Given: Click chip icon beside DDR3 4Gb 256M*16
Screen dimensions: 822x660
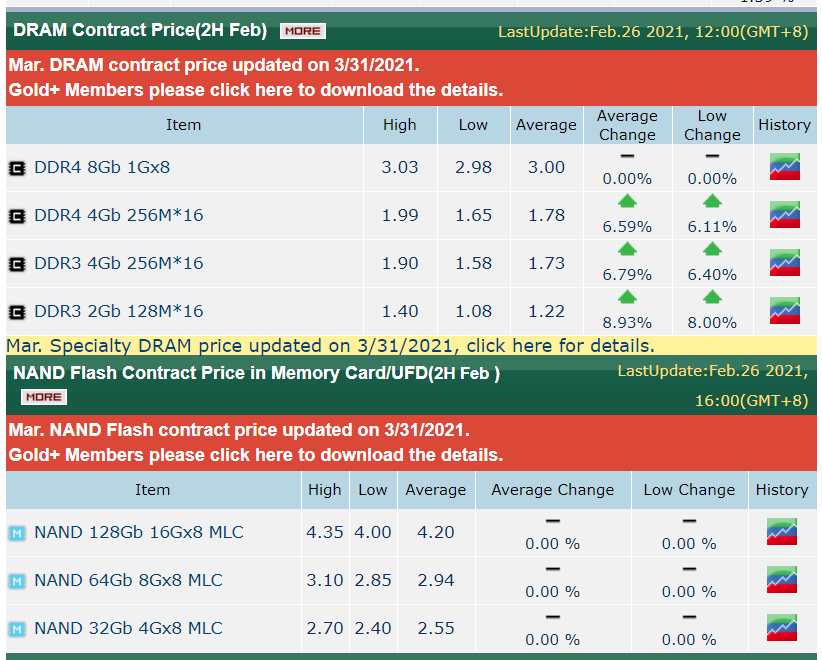Looking at the screenshot, I should (17, 264).
